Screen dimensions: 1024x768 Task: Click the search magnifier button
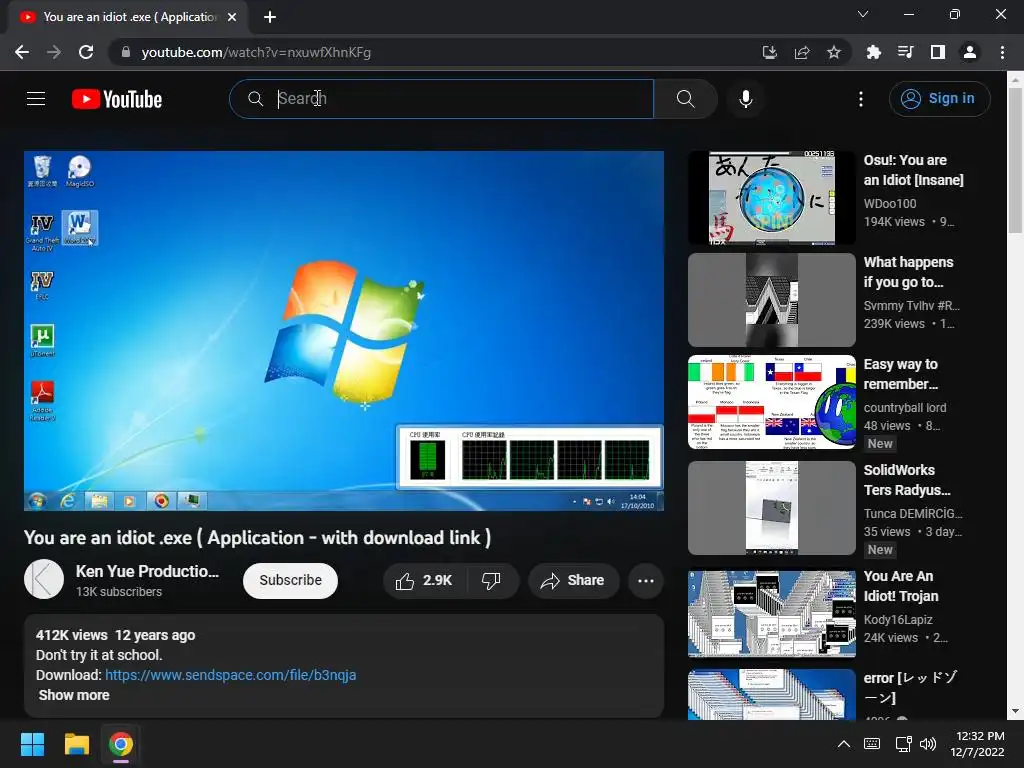(685, 99)
